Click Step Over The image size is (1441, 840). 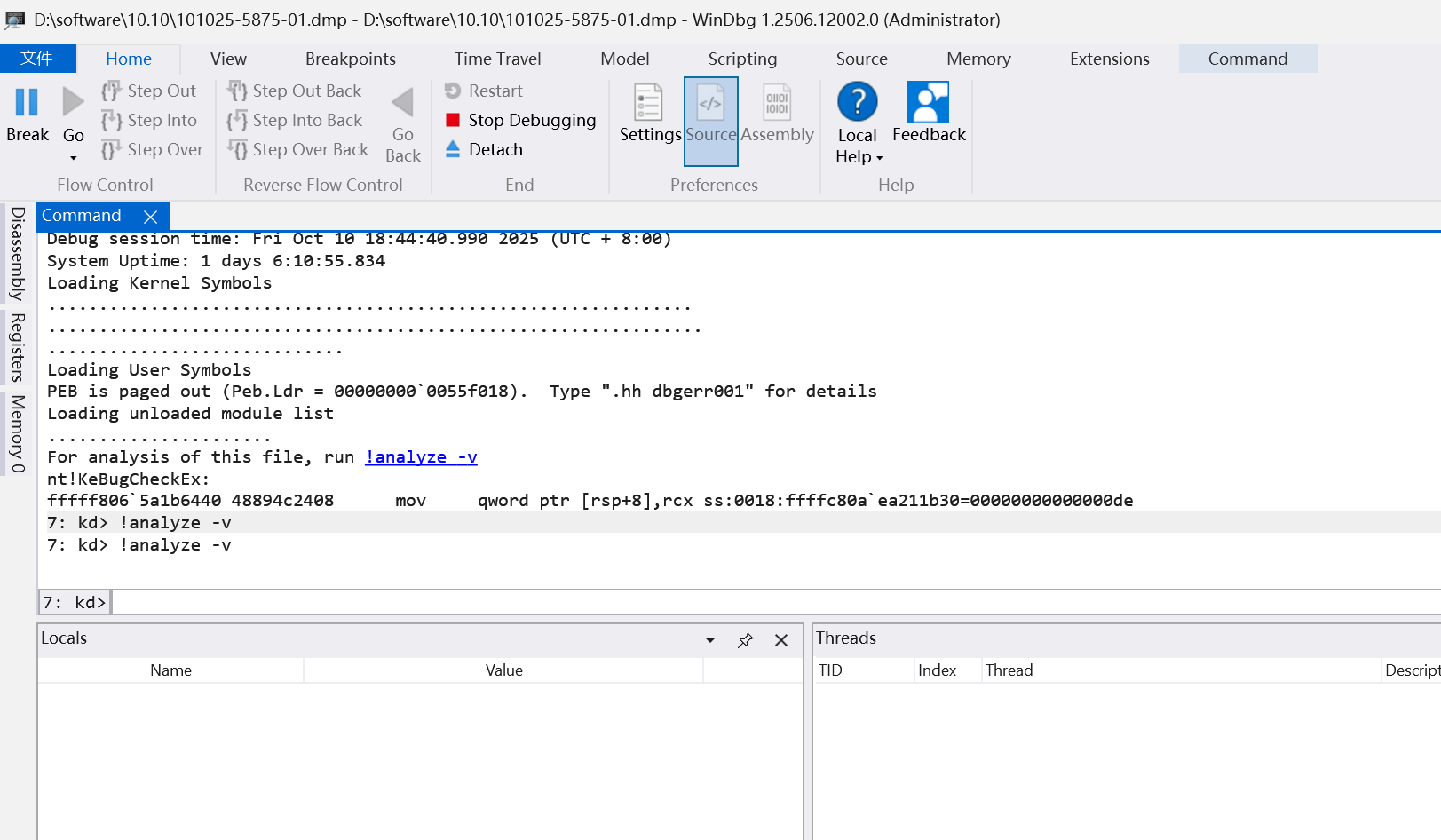pyautogui.click(x=152, y=149)
